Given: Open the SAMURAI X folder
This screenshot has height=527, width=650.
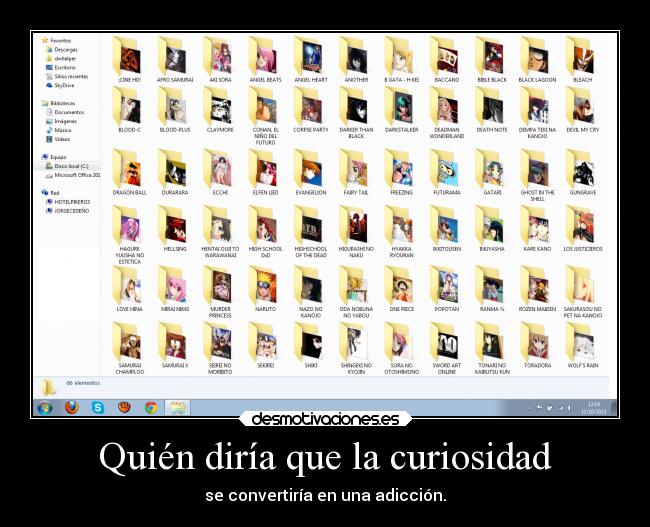Looking at the screenshot, I should (x=175, y=346).
